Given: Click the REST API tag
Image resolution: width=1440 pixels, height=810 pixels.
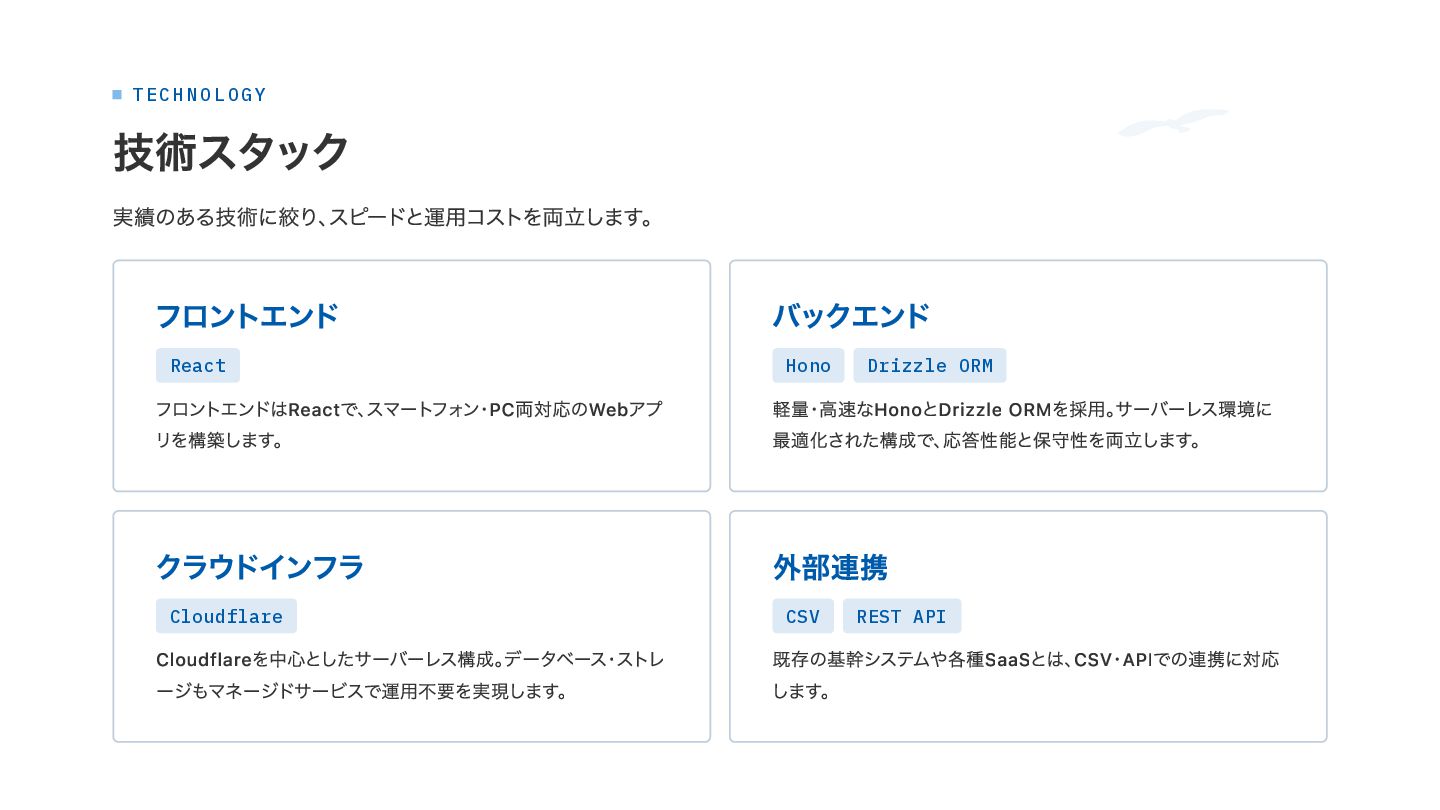Looking at the screenshot, I should tap(902, 616).
